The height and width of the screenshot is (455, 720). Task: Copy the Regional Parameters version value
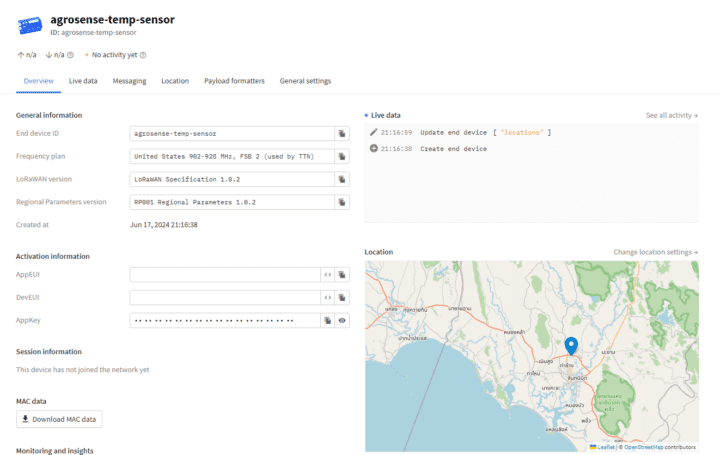point(341,202)
